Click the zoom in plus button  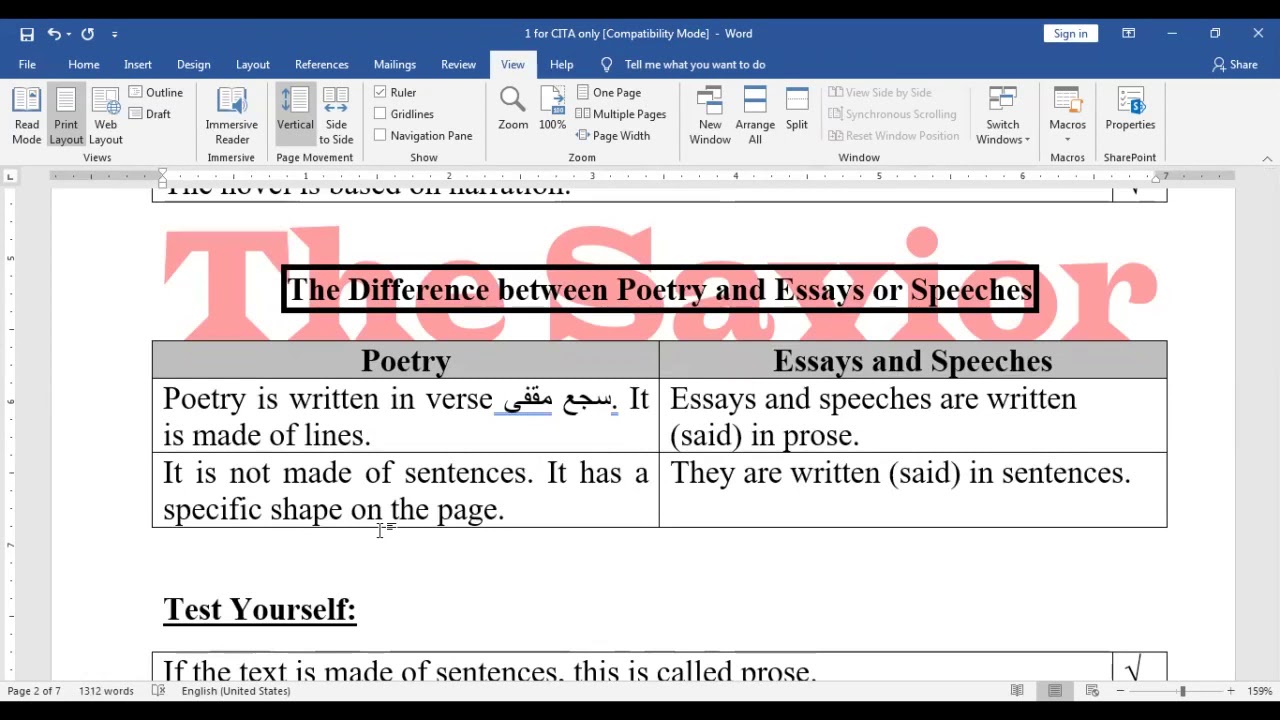pyautogui.click(x=1231, y=691)
